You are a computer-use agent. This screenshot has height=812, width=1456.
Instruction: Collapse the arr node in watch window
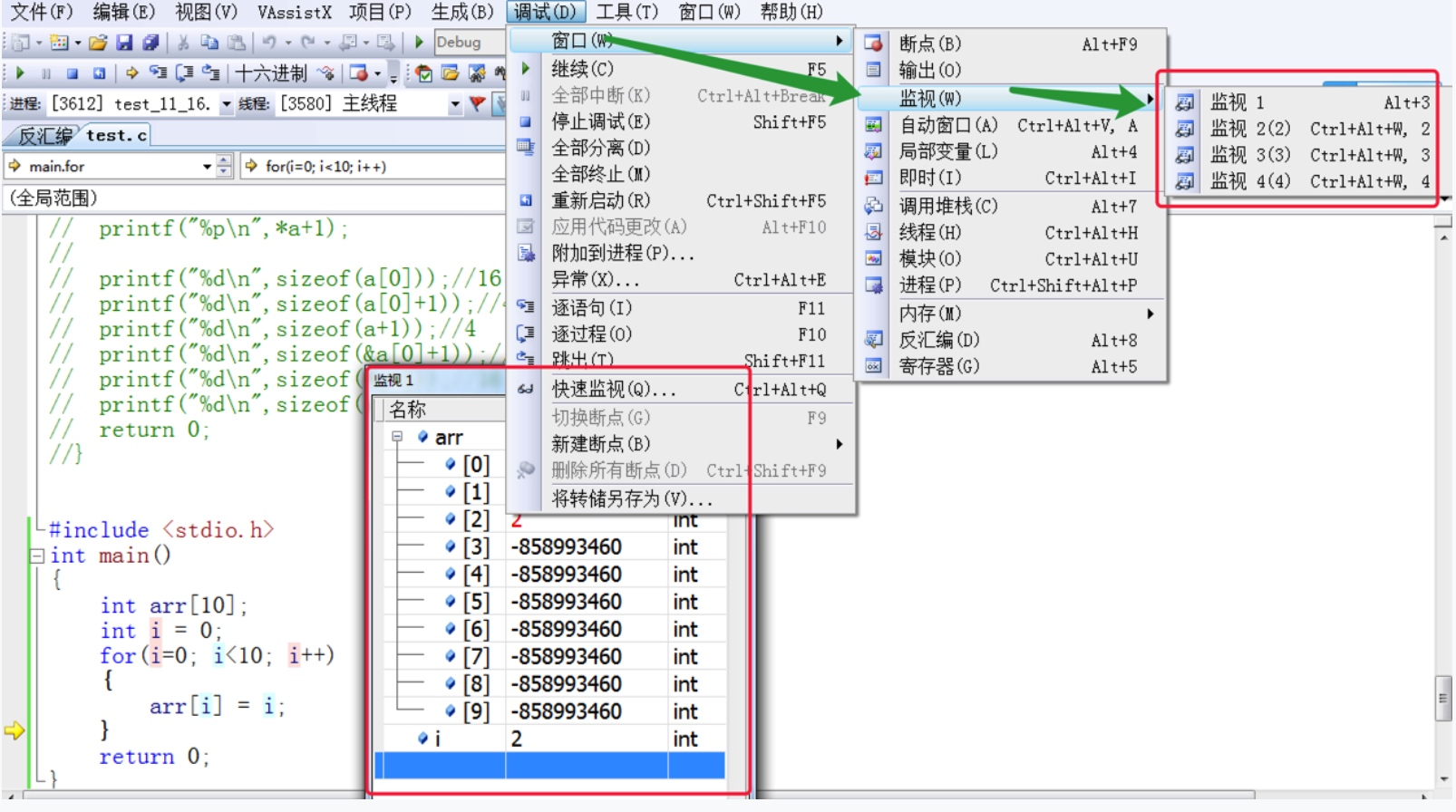click(x=397, y=437)
